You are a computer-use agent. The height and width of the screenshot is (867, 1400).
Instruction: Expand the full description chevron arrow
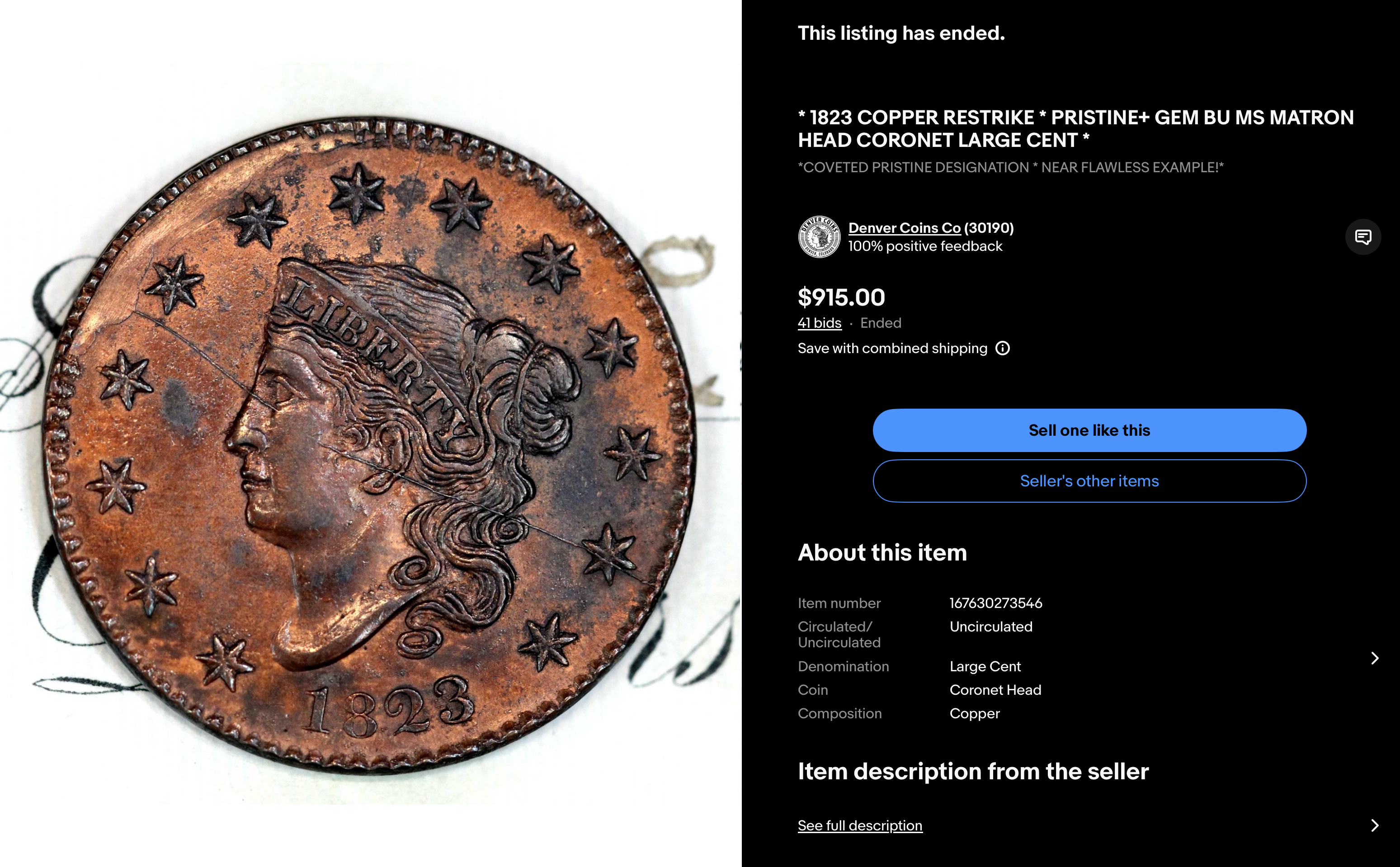click(x=1375, y=825)
